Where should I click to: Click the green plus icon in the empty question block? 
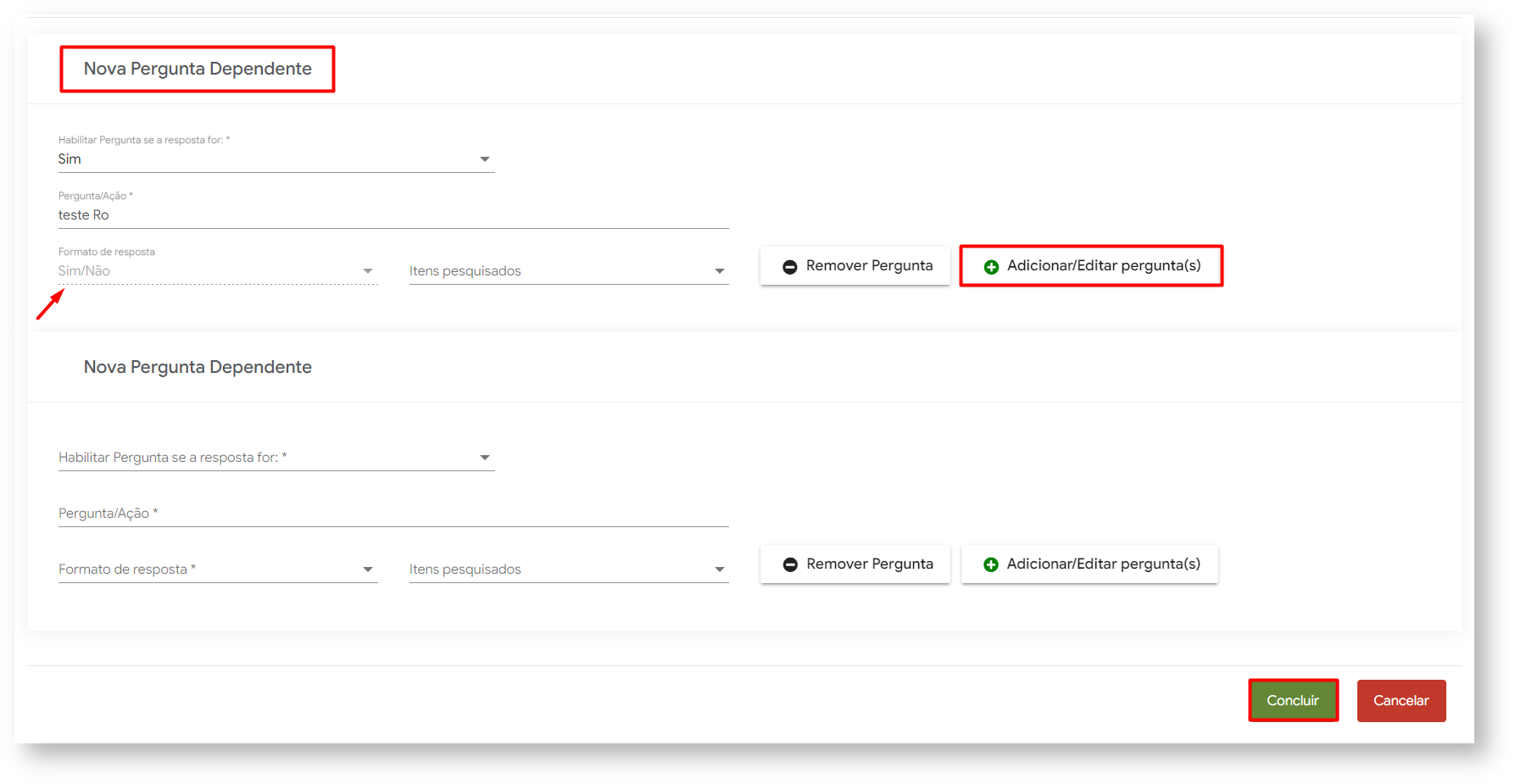click(x=990, y=564)
